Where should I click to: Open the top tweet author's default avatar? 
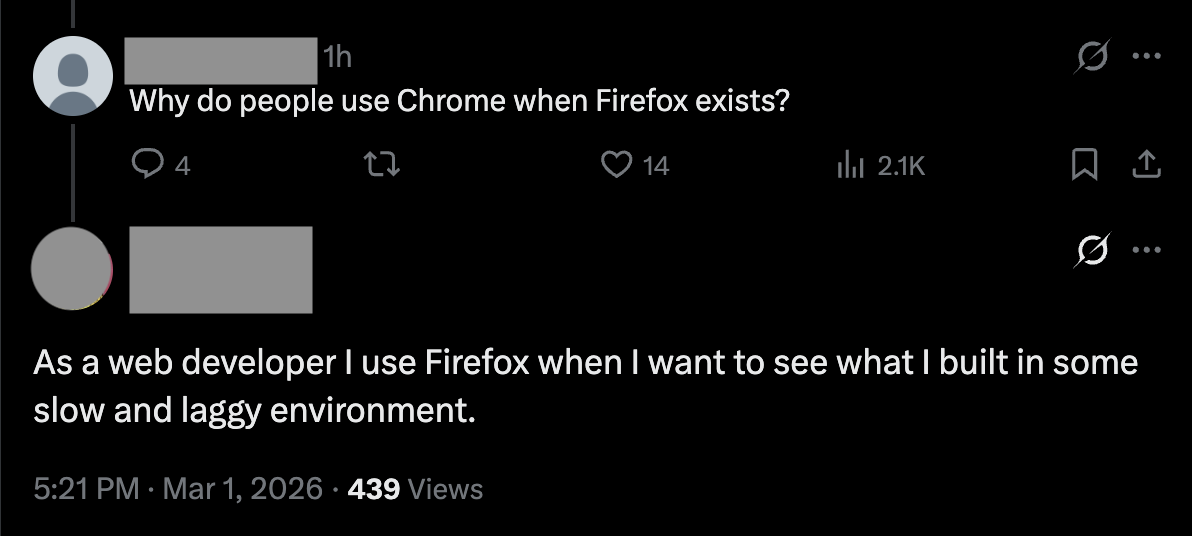coord(72,77)
